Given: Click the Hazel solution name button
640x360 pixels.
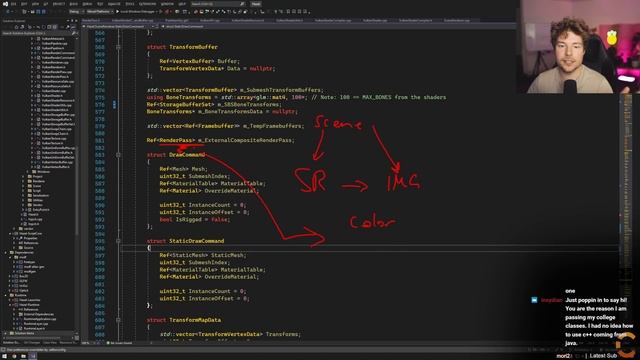Looking at the screenshot, I should pyautogui.click(x=256, y=4).
